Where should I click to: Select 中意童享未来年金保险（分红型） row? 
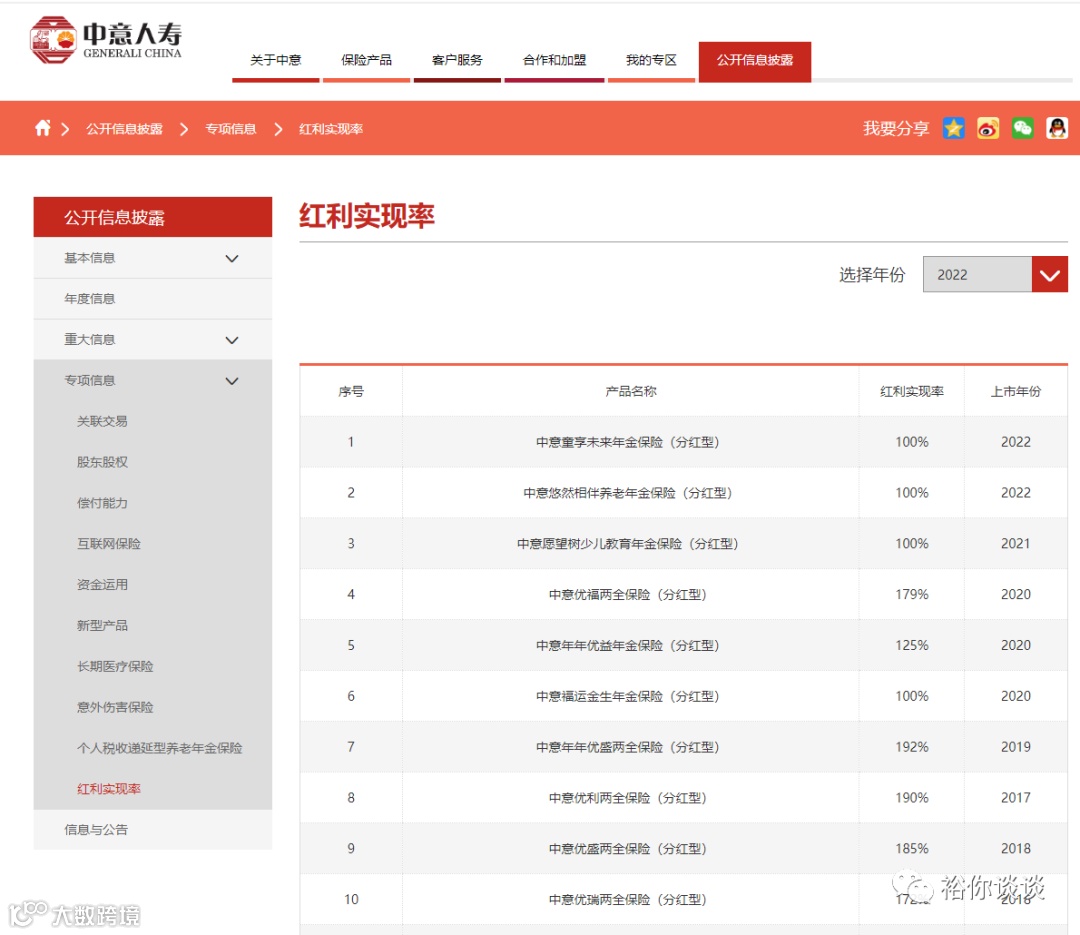pos(683,442)
